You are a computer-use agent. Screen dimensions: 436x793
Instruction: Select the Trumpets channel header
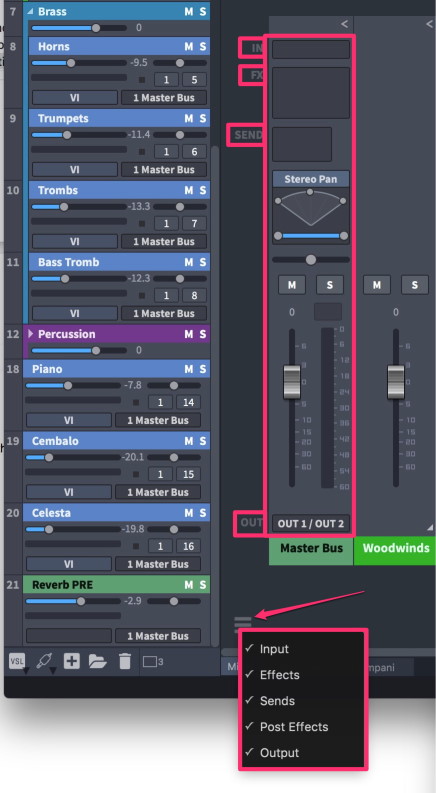click(x=119, y=118)
